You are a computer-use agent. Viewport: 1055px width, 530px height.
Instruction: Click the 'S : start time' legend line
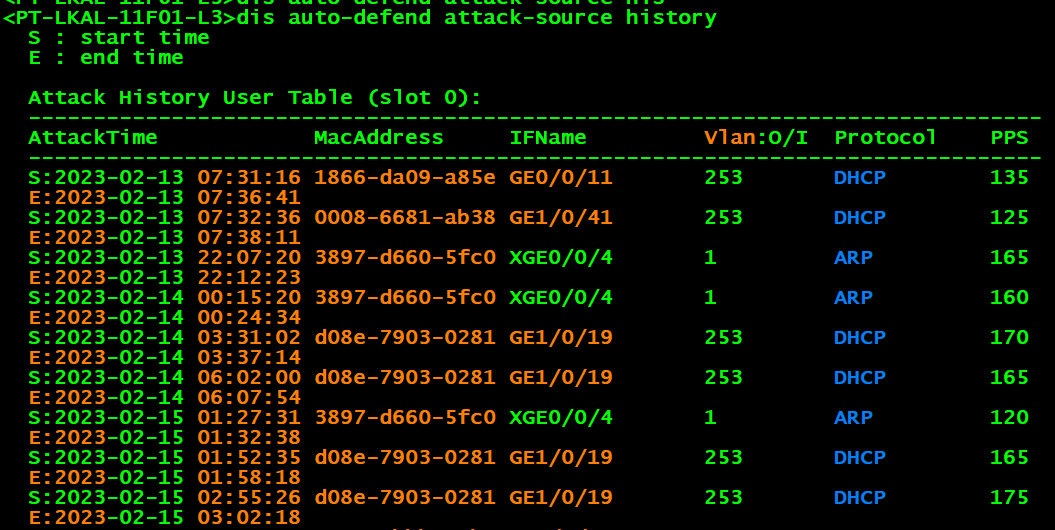(119, 37)
